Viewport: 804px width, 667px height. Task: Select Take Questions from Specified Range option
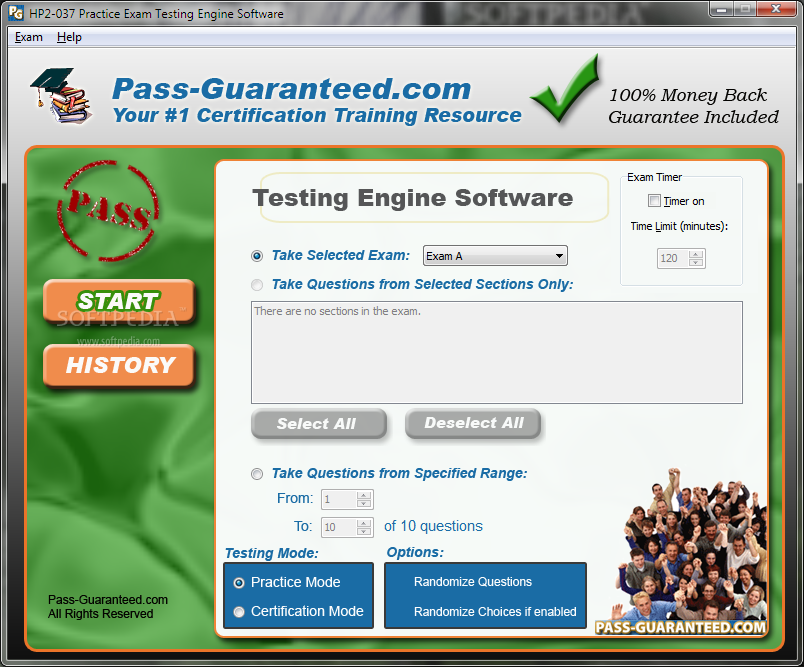pyautogui.click(x=257, y=474)
